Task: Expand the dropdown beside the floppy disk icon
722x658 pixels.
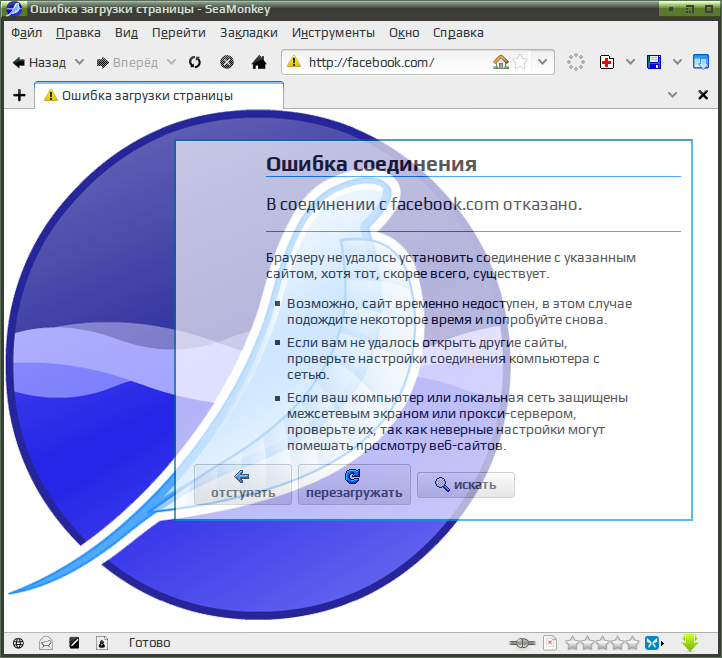Action: [677, 62]
